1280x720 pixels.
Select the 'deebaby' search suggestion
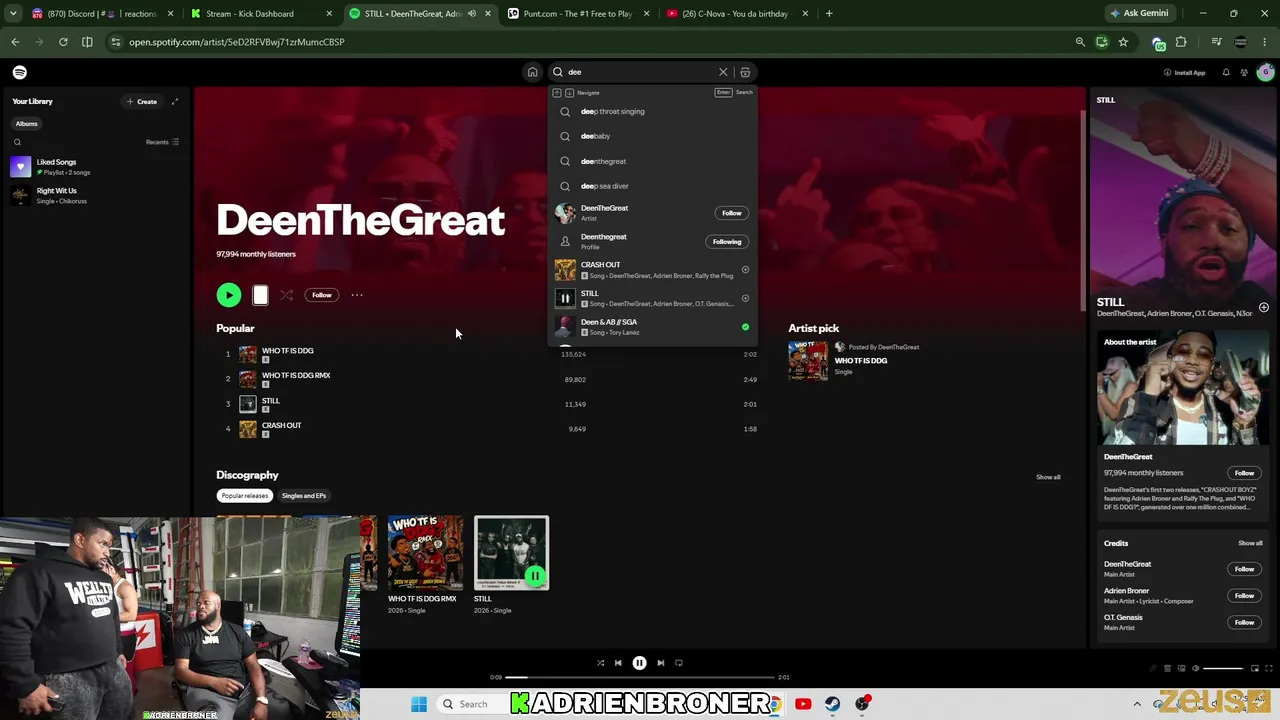click(x=652, y=136)
